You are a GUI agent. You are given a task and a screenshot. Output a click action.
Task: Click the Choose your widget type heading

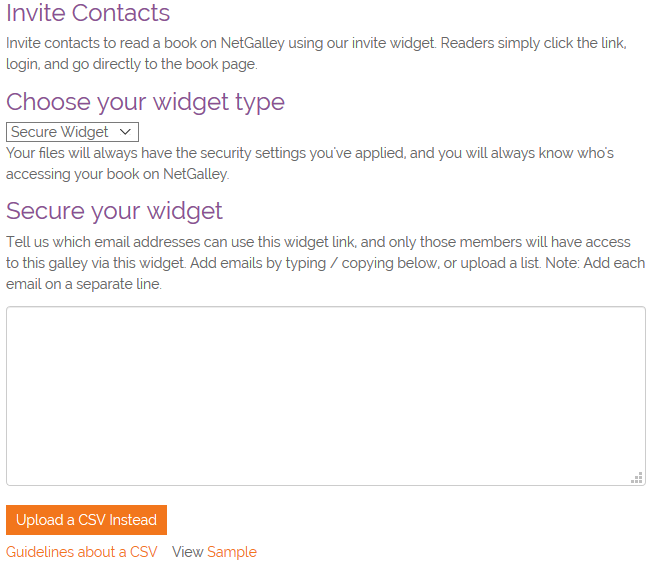pos(145,102)
